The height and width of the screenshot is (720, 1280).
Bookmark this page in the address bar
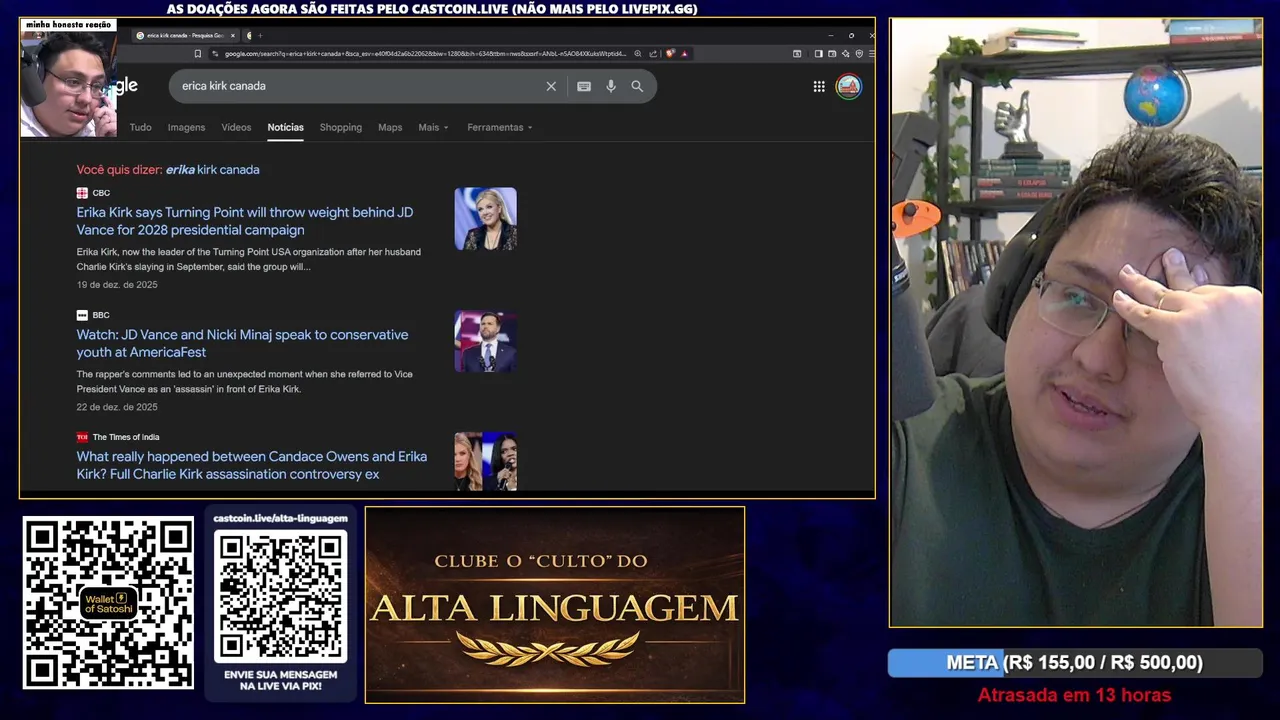point(197,54)
